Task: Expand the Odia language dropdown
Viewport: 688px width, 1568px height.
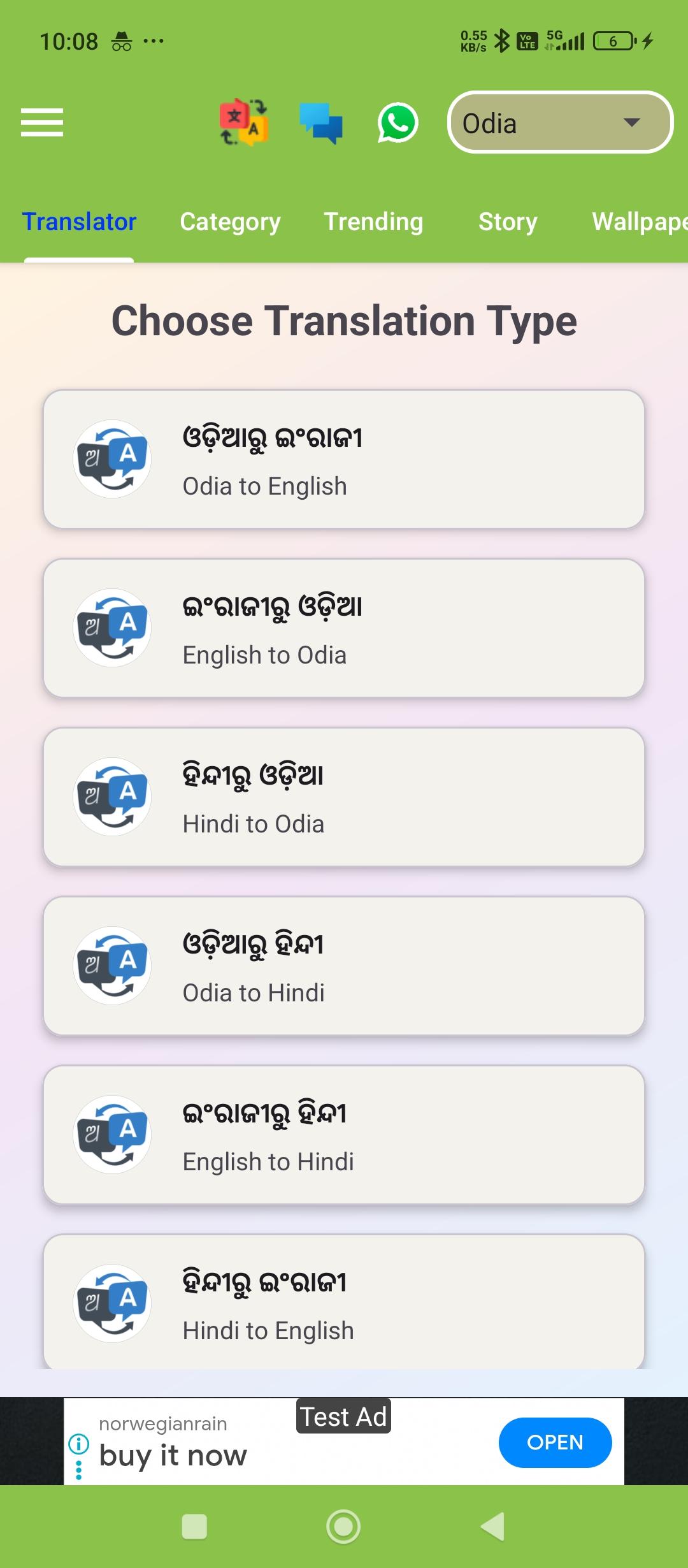Action: [560, 122]
